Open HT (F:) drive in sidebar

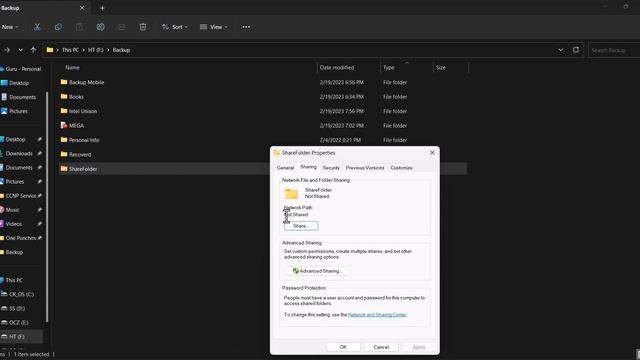(17, 337)
